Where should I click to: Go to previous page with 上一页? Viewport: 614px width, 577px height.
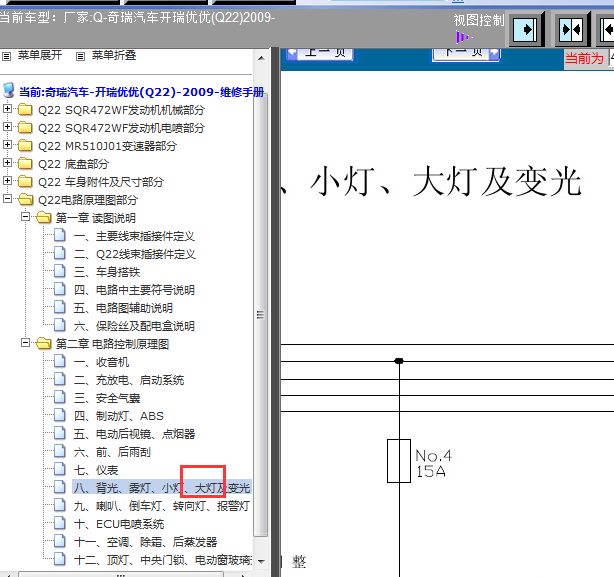pyautogui.click(x=320, y=54)
